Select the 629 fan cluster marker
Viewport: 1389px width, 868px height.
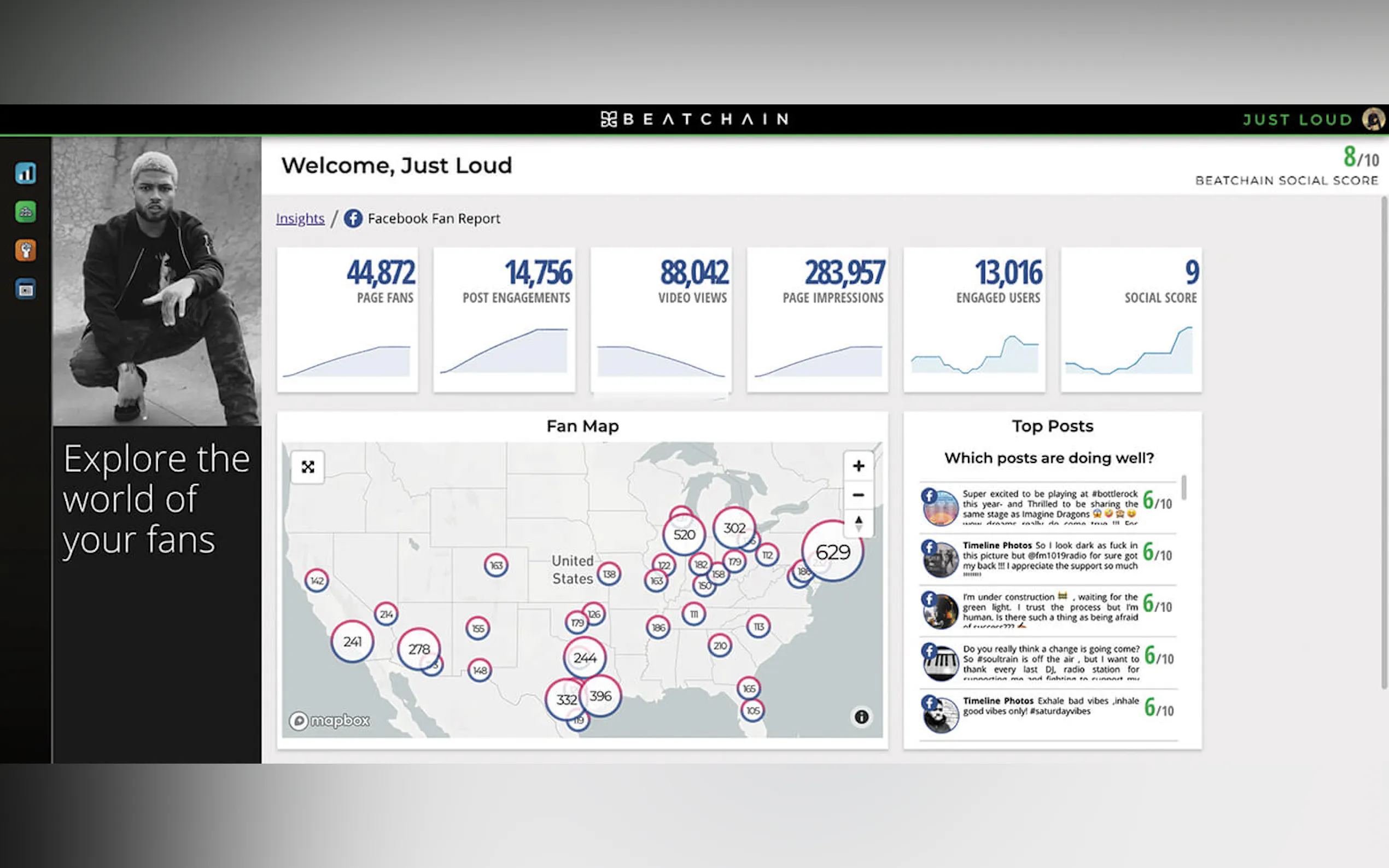point(832,552)
